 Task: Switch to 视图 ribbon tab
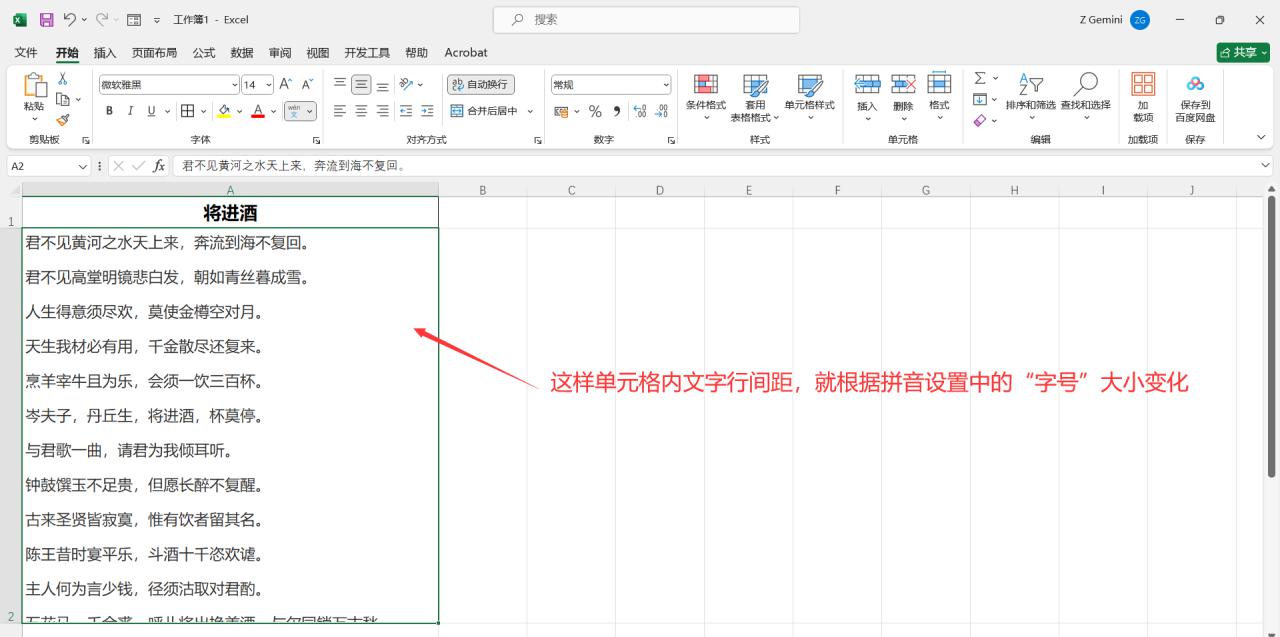point(318,53)
